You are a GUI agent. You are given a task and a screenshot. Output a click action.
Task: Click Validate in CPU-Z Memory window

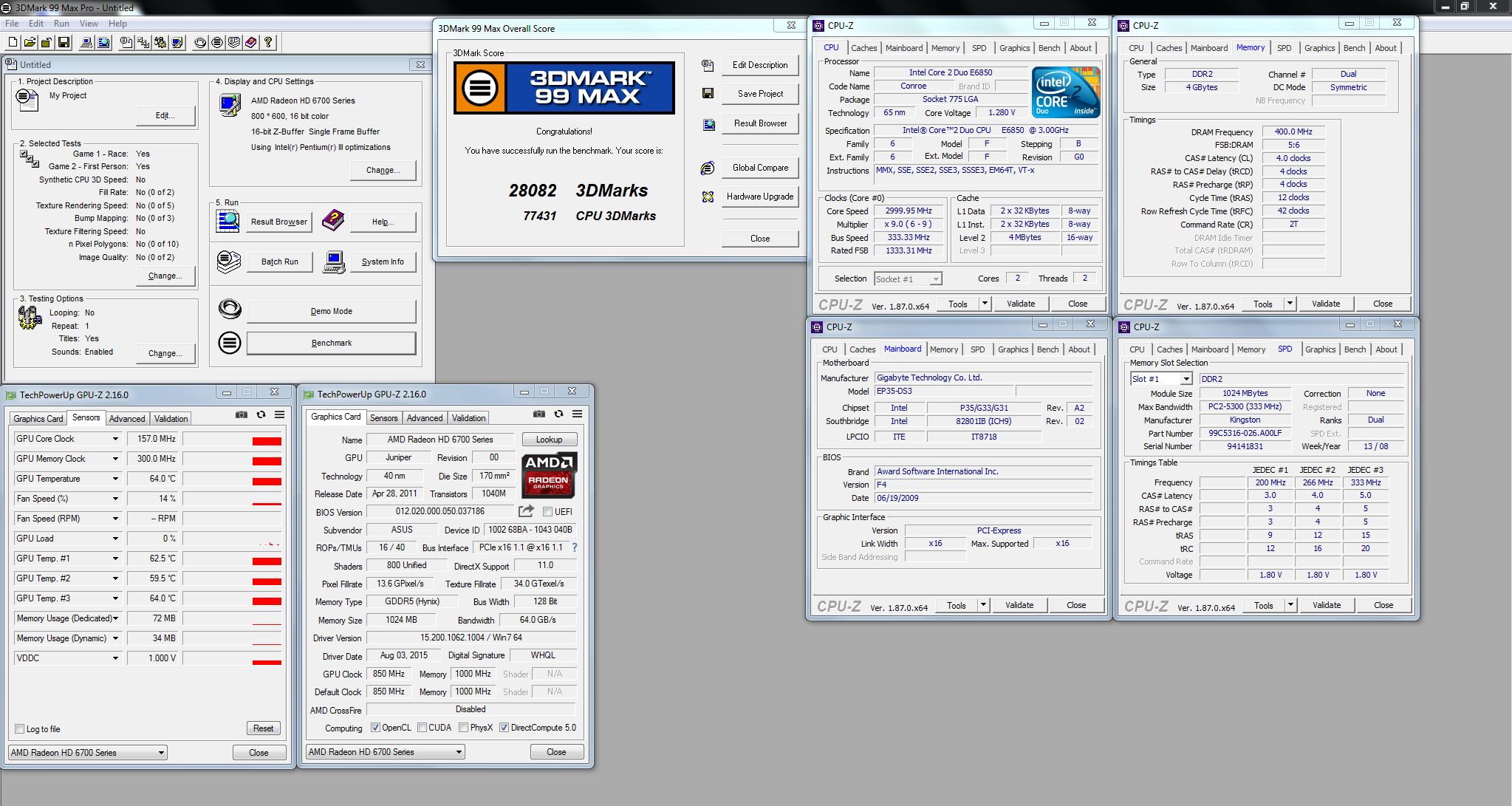[1326, 304]
